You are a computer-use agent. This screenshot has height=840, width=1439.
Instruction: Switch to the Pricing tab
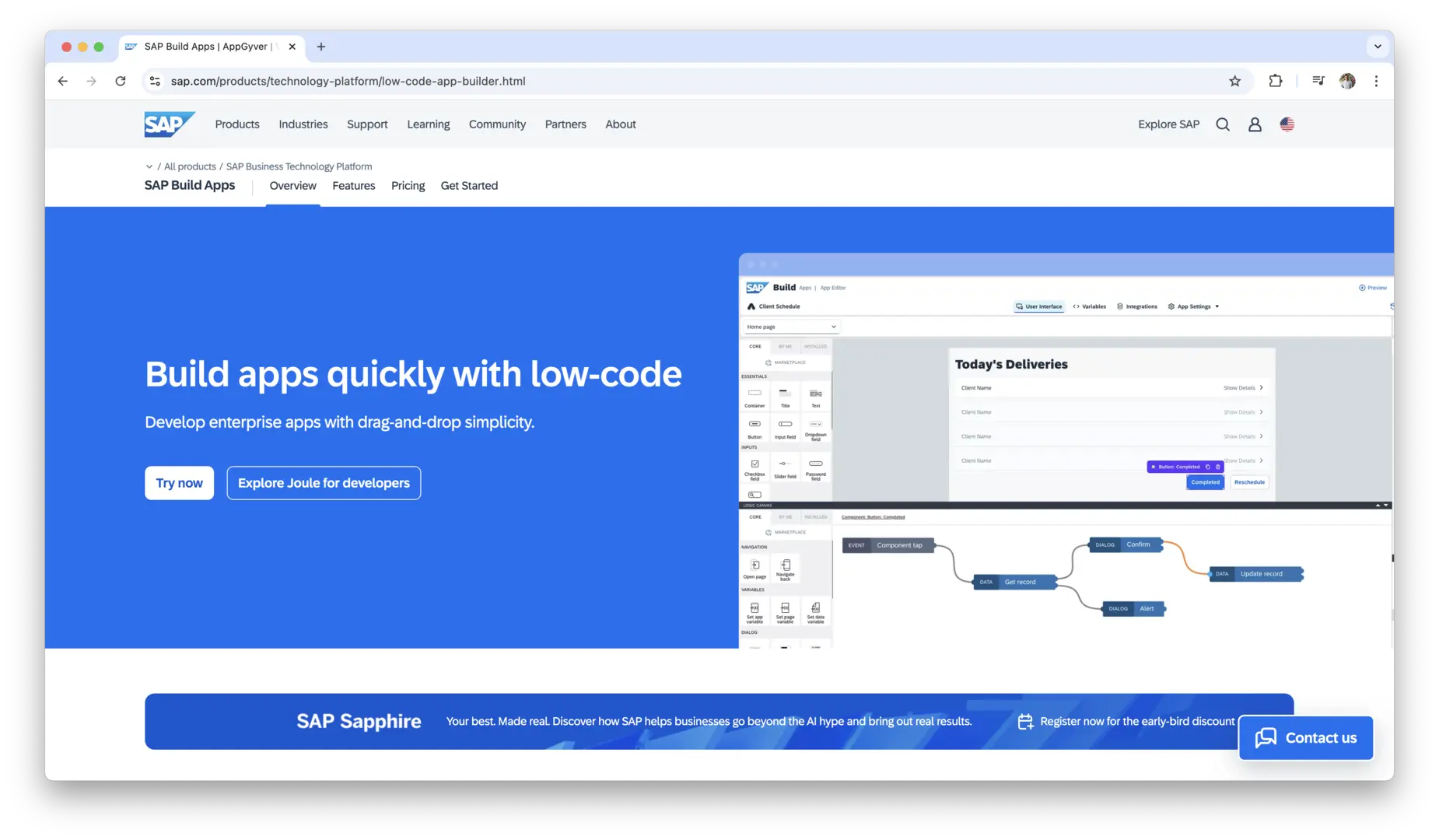click(408, 186)
